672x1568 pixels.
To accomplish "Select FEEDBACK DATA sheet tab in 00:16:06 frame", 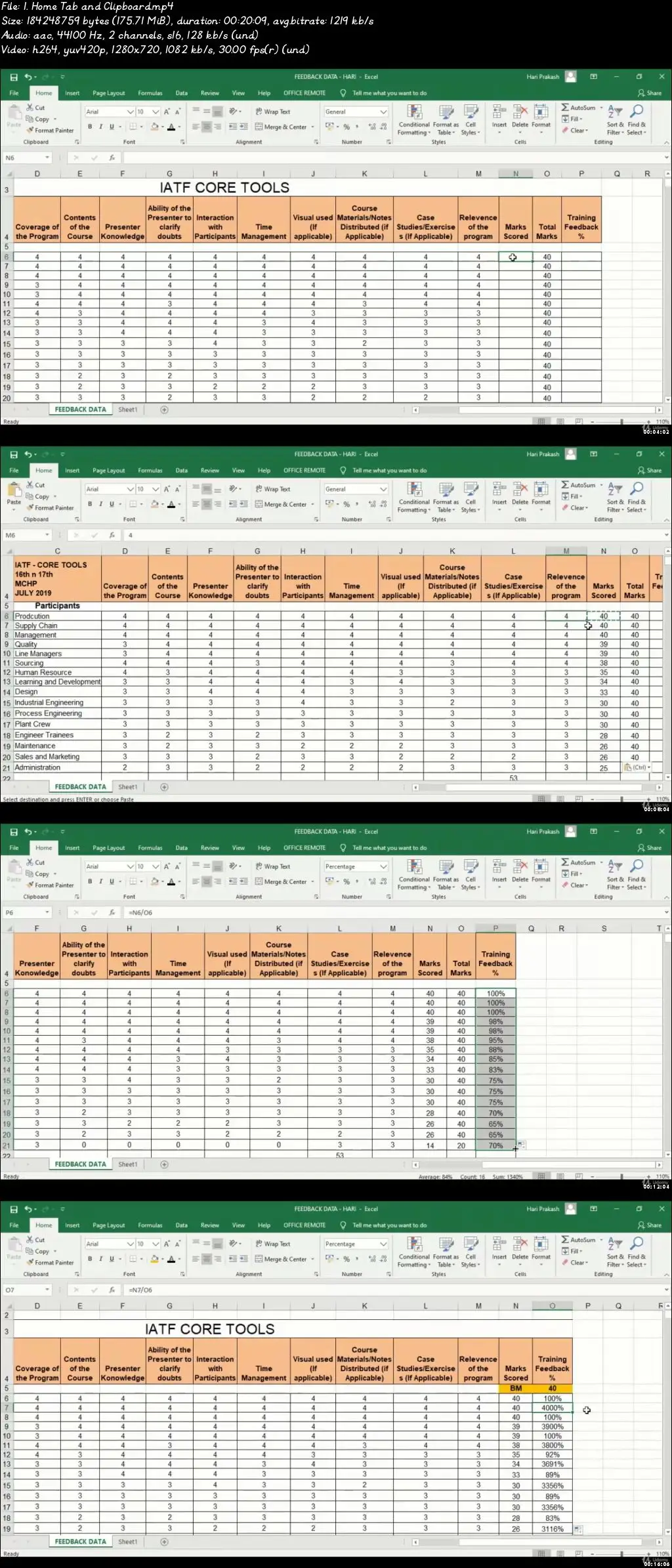I will (80, 1542).
